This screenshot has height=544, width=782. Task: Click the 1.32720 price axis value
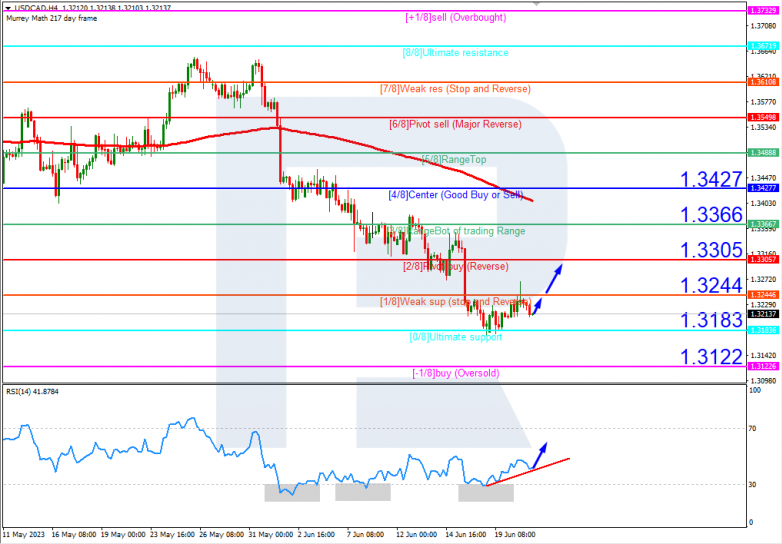pyautogui.click(x=764, y=279)
